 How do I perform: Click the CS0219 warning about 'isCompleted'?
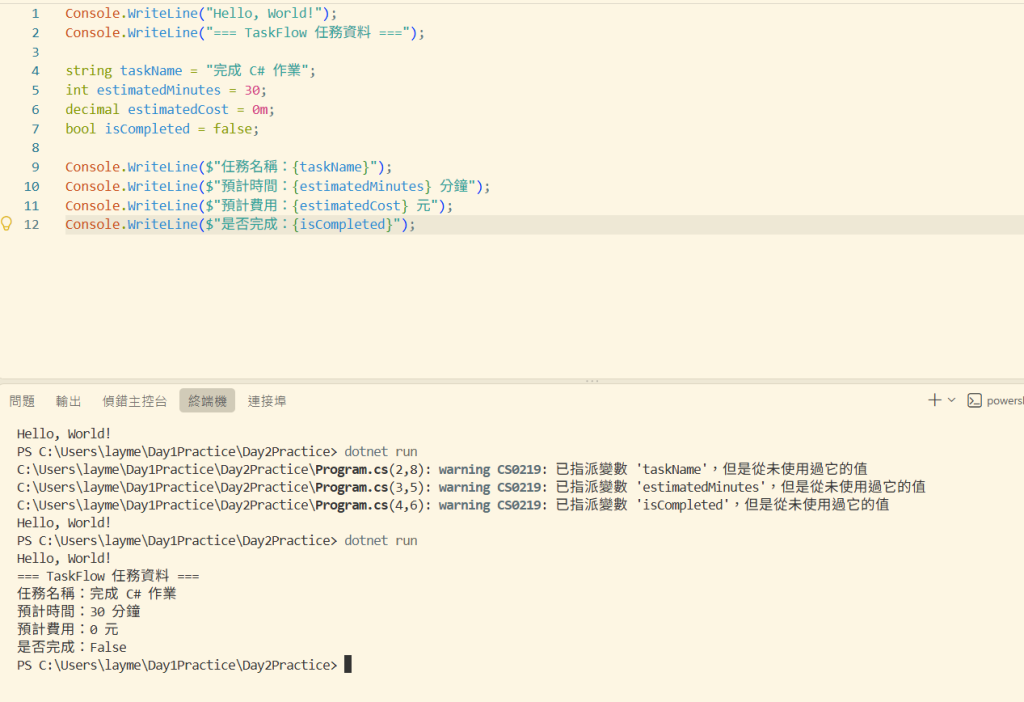point(453,505)
